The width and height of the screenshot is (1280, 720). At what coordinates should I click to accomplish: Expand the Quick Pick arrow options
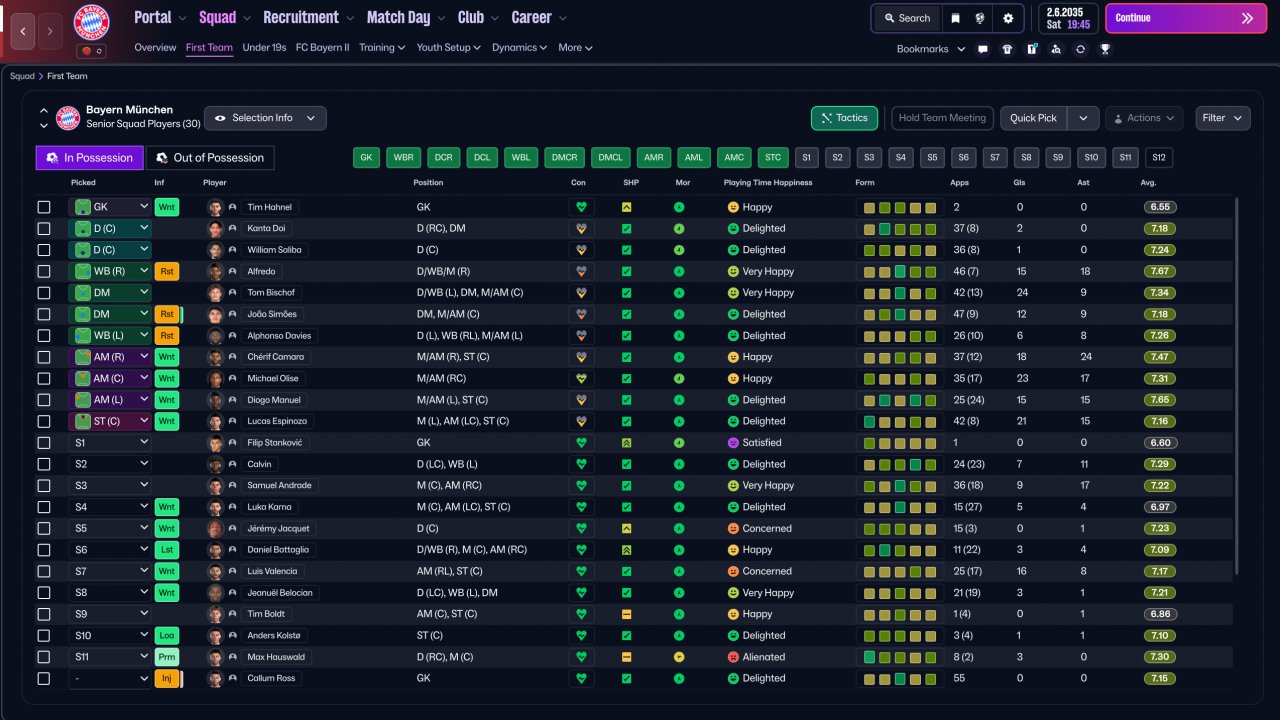tap(1083, 118)
